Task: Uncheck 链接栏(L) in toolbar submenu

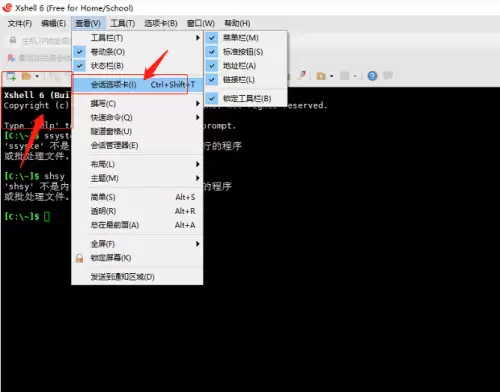Action: [246, 80]
